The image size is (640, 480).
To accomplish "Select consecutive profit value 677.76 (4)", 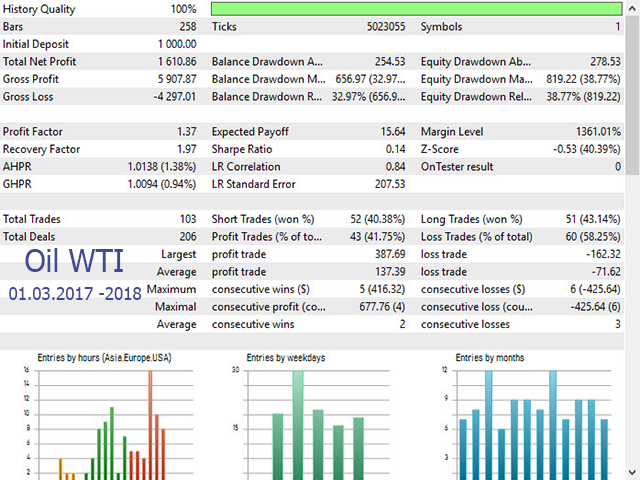I will click(382, 307).
